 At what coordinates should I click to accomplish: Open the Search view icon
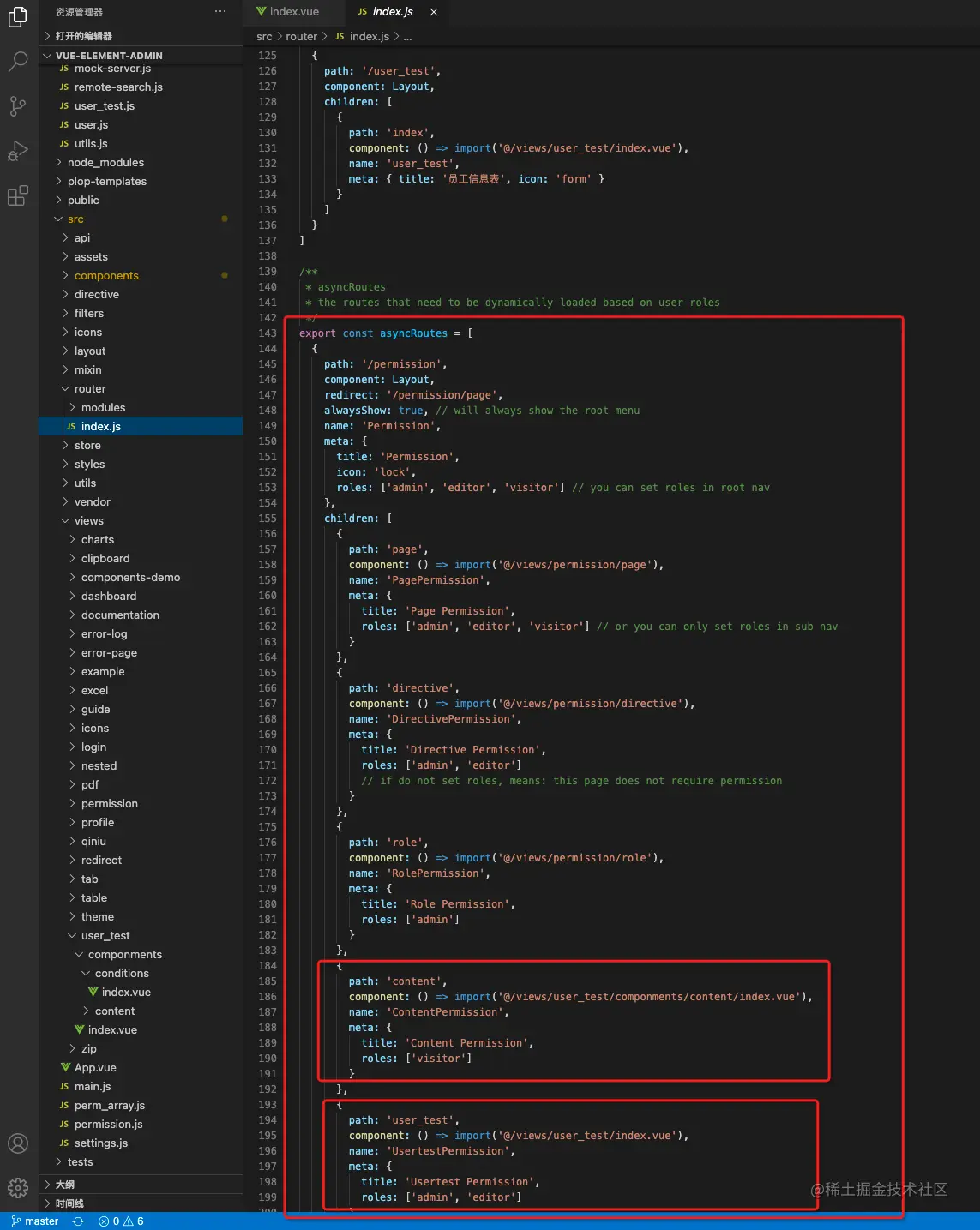[x=18, y=61]
